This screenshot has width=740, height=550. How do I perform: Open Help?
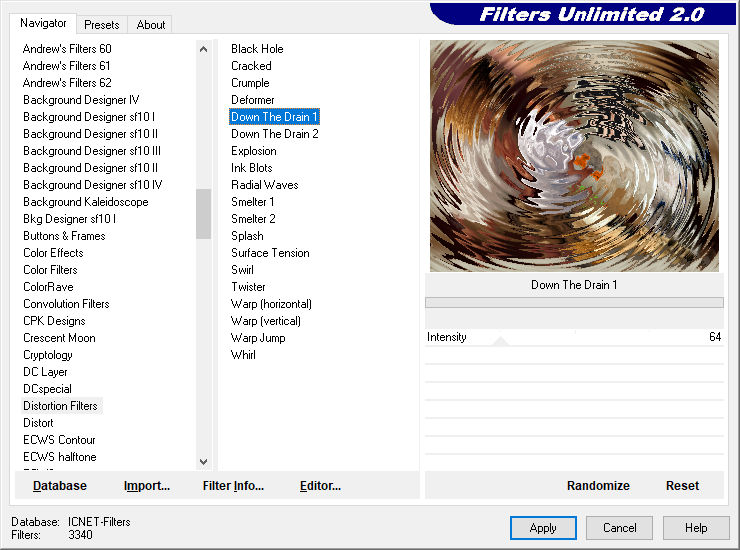[x=696, y=528]
